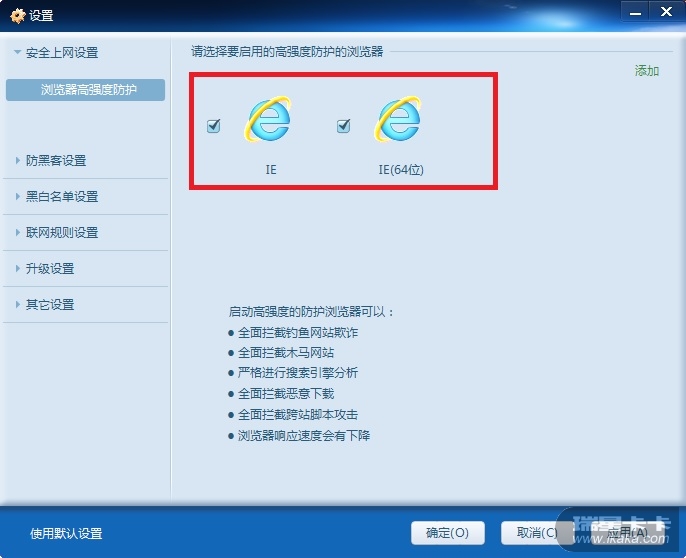Viewport: 686px width, 558px height.
Task: Click 全面拦截跨站脚本攻击 bullet text
Action: pos(298,414)
